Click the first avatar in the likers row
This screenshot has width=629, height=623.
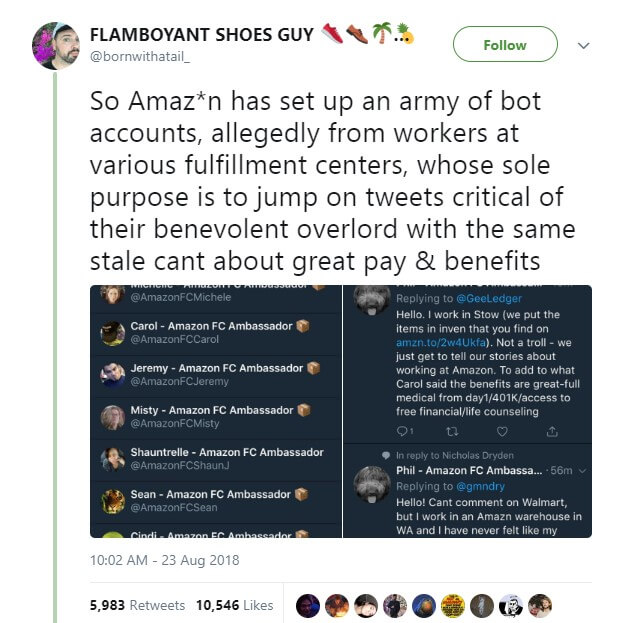tap(309, 605)
